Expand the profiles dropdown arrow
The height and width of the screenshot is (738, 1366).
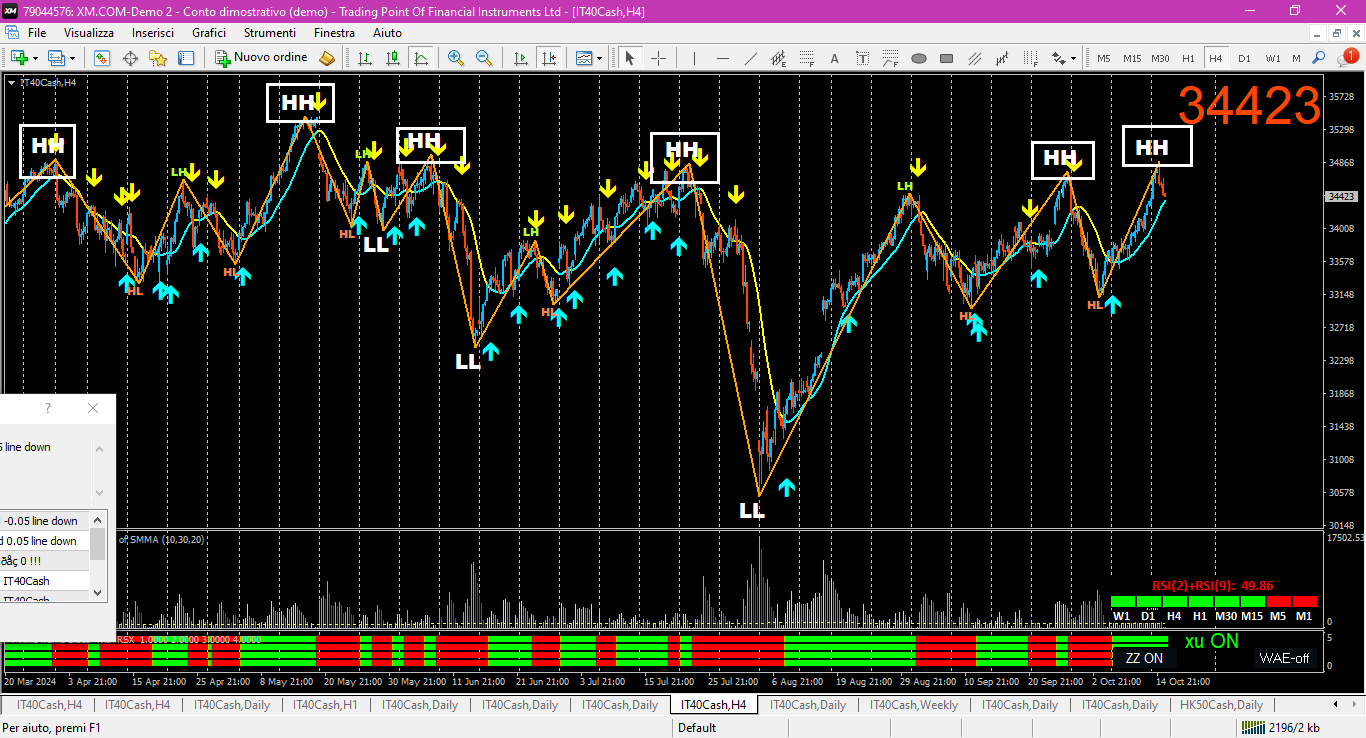point(72,58)
